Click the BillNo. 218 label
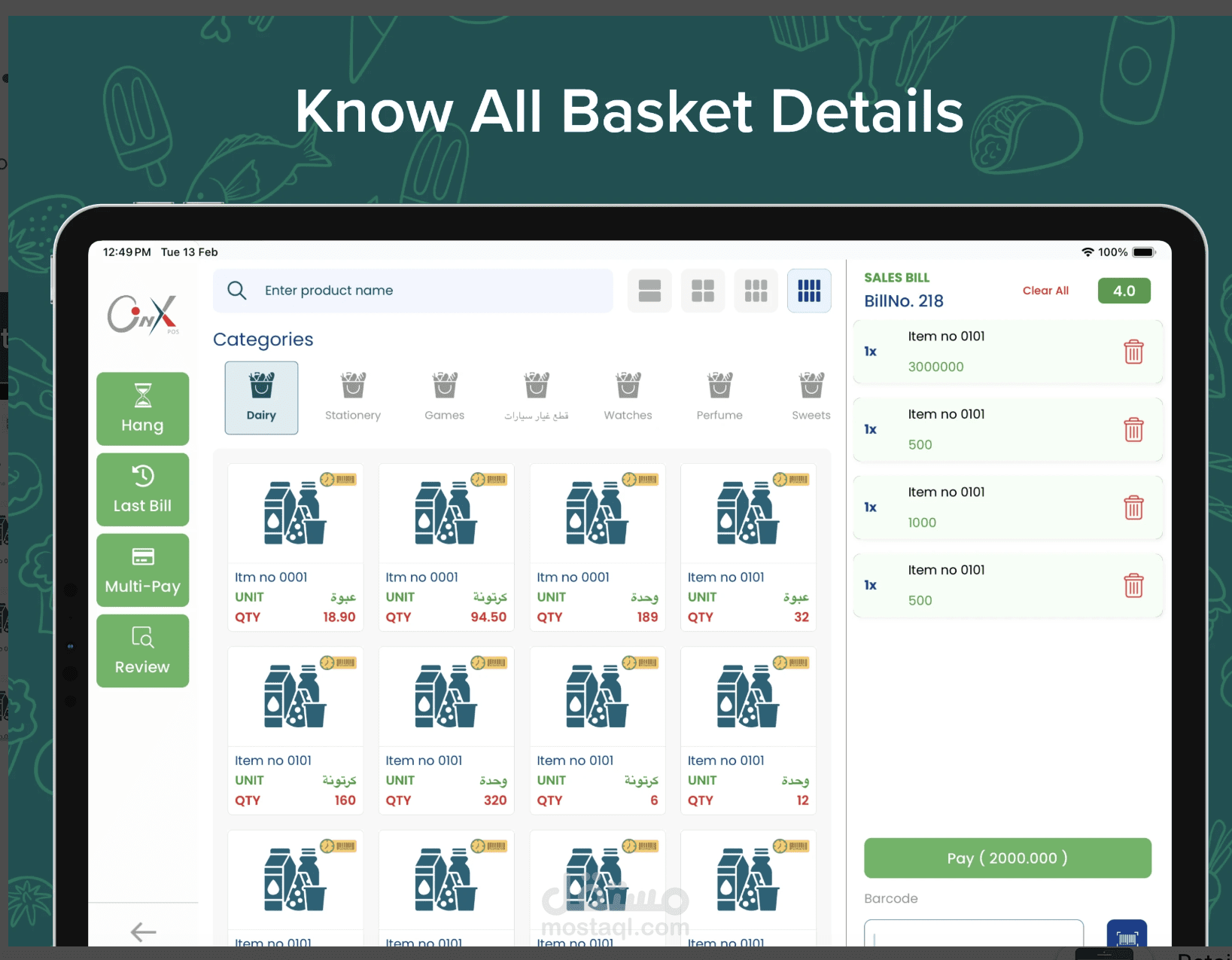The height and width of the screenshot is (960, 1232). coord(904,301)
